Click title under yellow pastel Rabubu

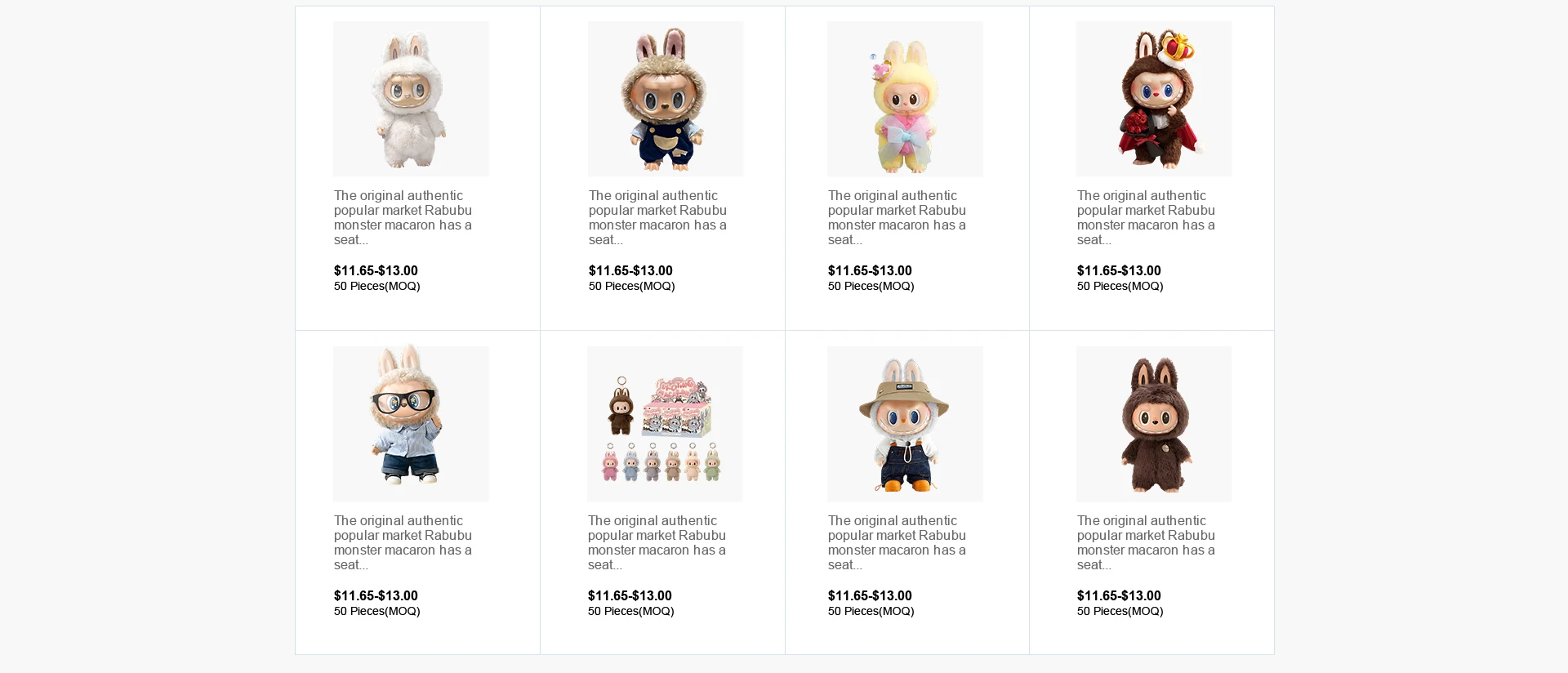897,217
